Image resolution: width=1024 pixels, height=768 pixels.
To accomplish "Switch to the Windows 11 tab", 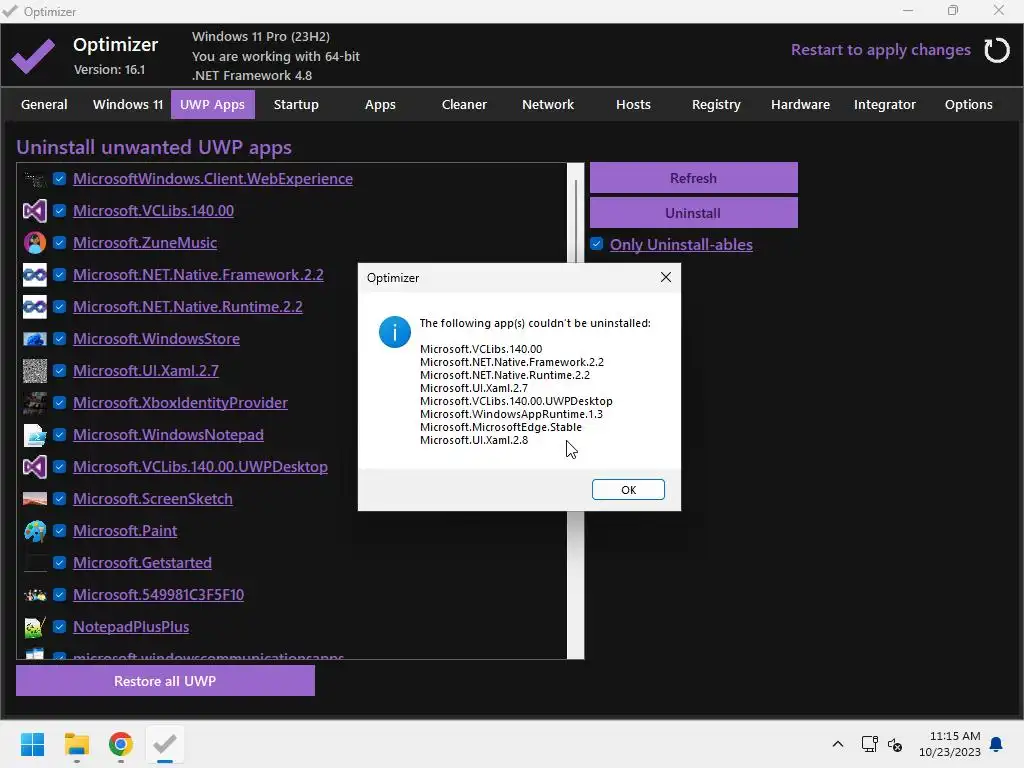I will pyautogui.click(x=128, y=104).
